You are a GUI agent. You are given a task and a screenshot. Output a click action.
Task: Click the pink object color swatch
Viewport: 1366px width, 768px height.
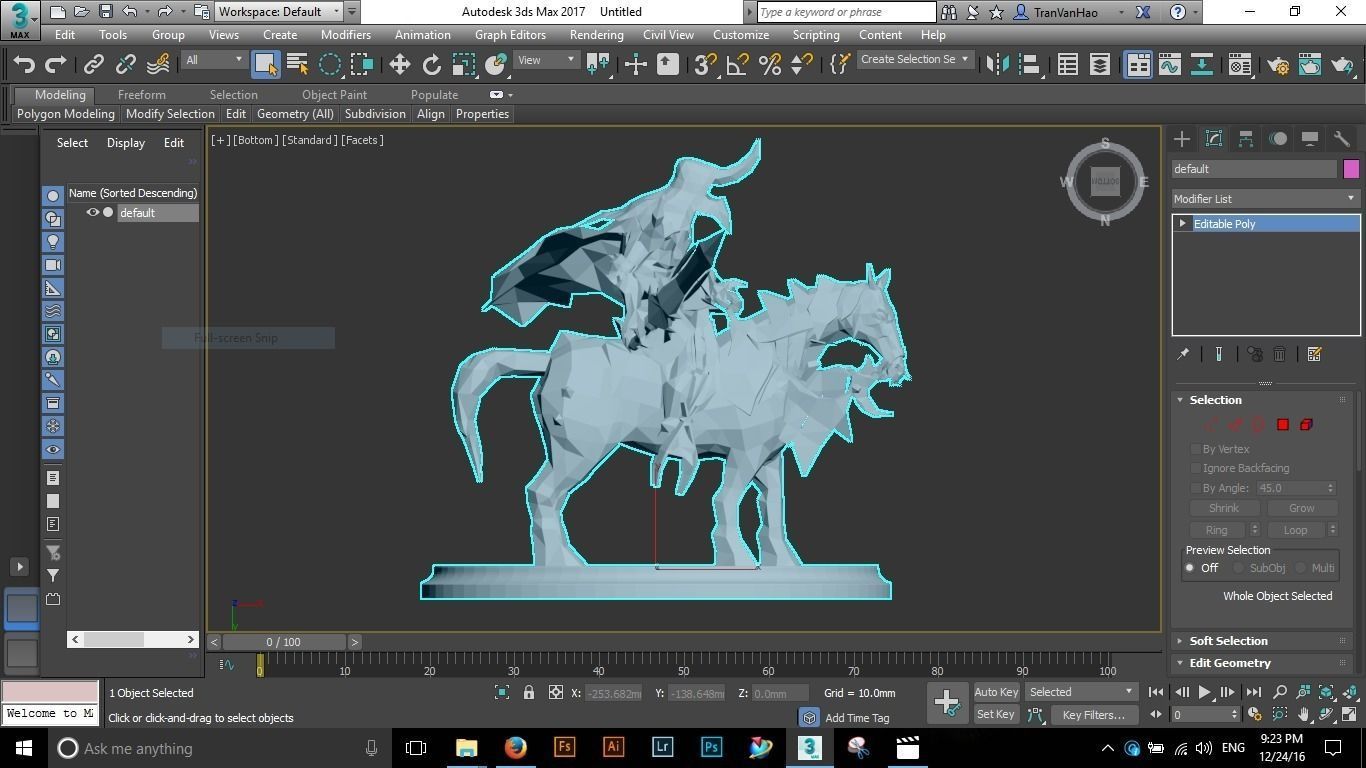point(1351,169)
